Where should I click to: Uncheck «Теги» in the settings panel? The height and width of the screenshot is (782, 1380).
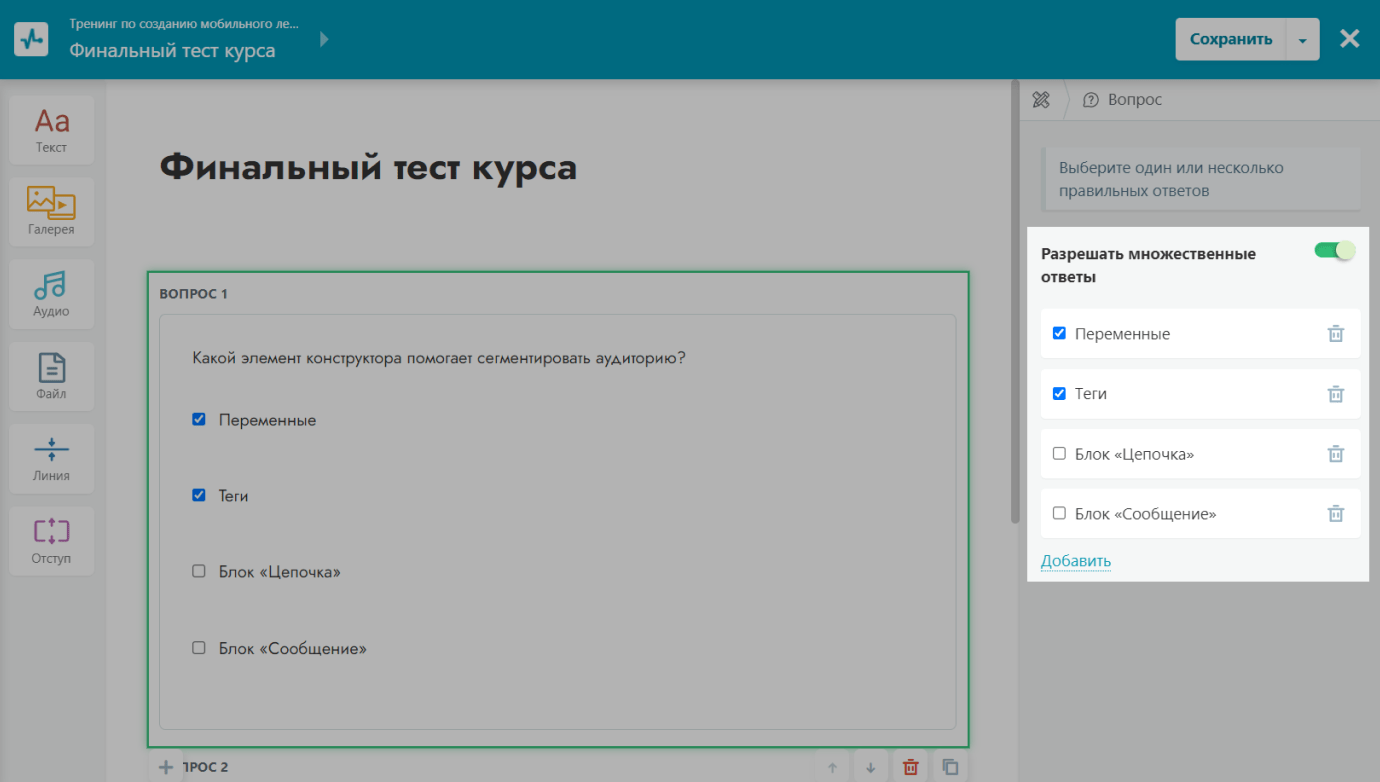point(1059,394)
